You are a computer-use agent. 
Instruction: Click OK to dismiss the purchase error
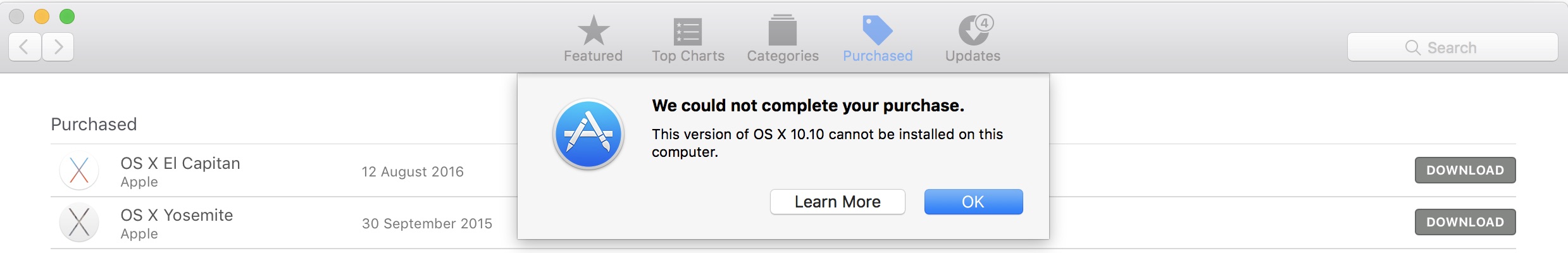pos(973,202)
